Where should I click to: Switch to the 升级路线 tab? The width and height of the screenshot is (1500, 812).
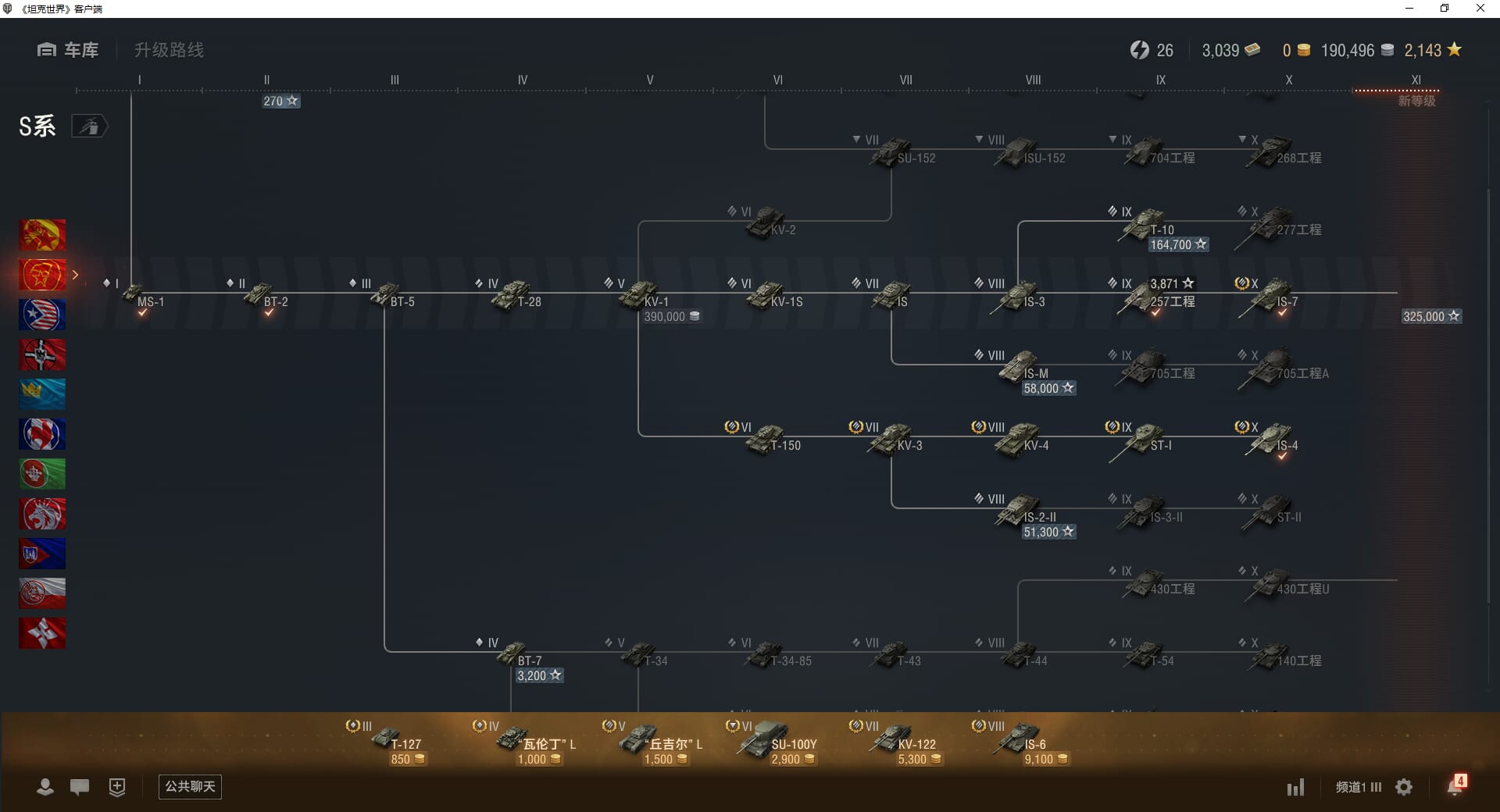click(169, 50)
